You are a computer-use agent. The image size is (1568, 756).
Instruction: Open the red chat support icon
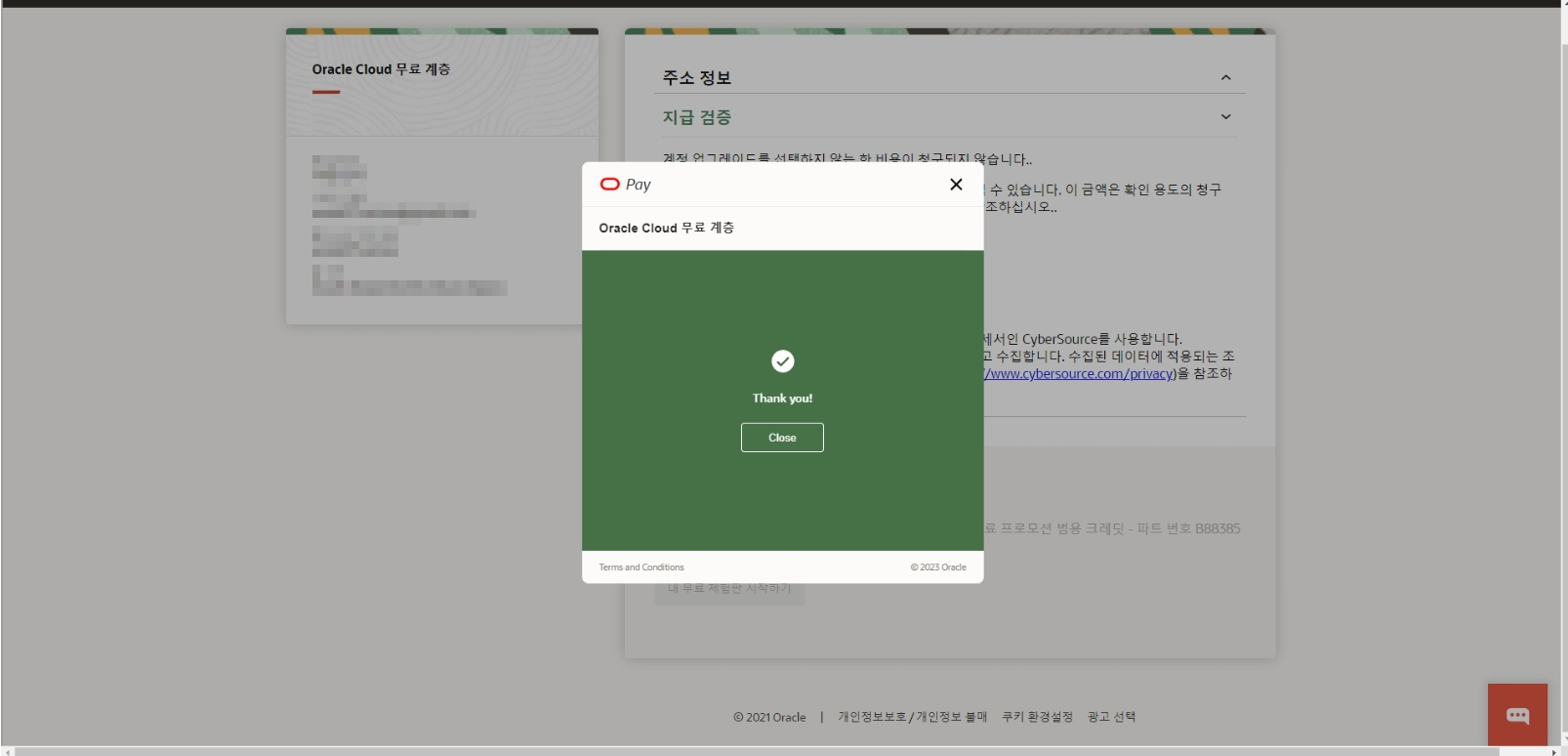click(1518, 715)
